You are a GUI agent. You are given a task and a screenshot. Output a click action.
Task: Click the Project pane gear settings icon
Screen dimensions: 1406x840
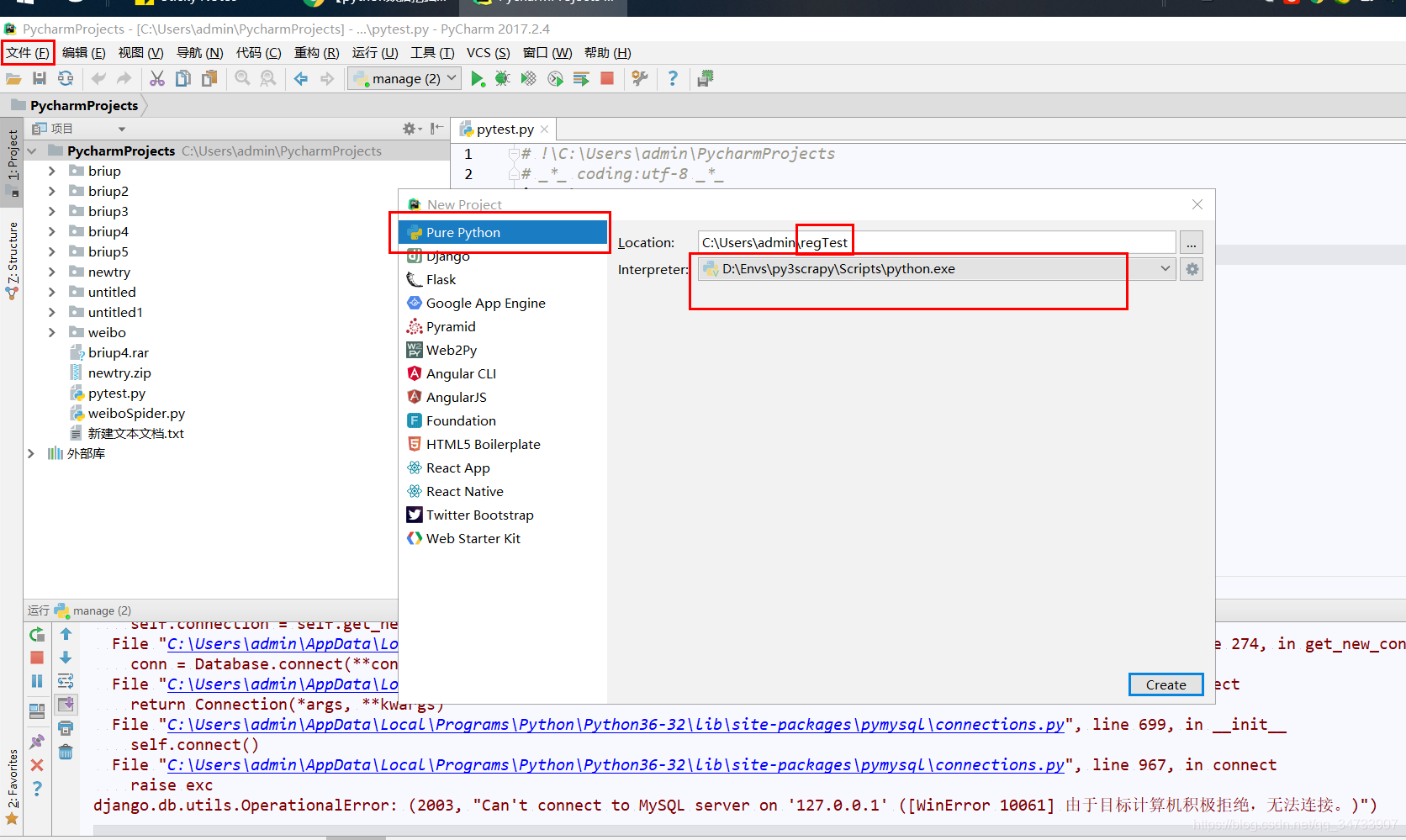tap(410, 129)
